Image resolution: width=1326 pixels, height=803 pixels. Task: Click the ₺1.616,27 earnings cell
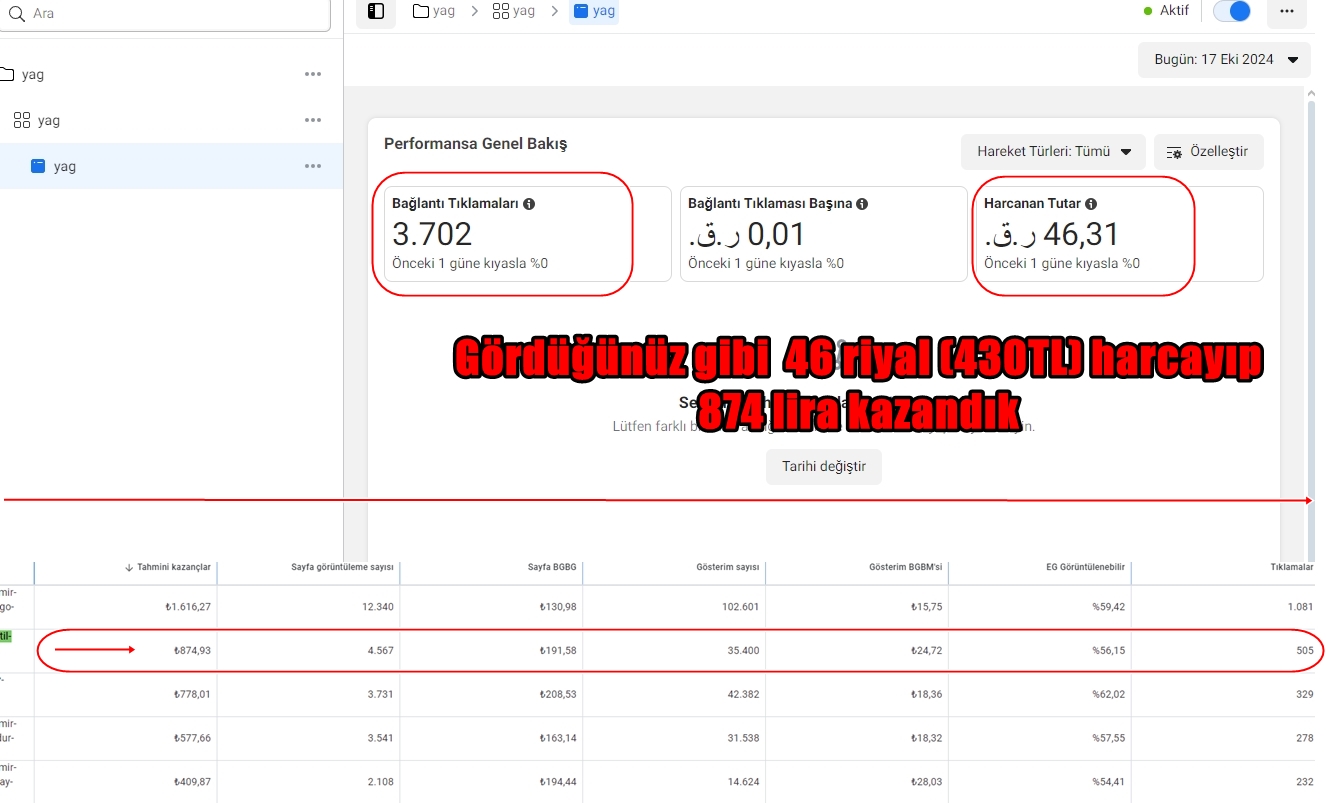click(187, 607)
